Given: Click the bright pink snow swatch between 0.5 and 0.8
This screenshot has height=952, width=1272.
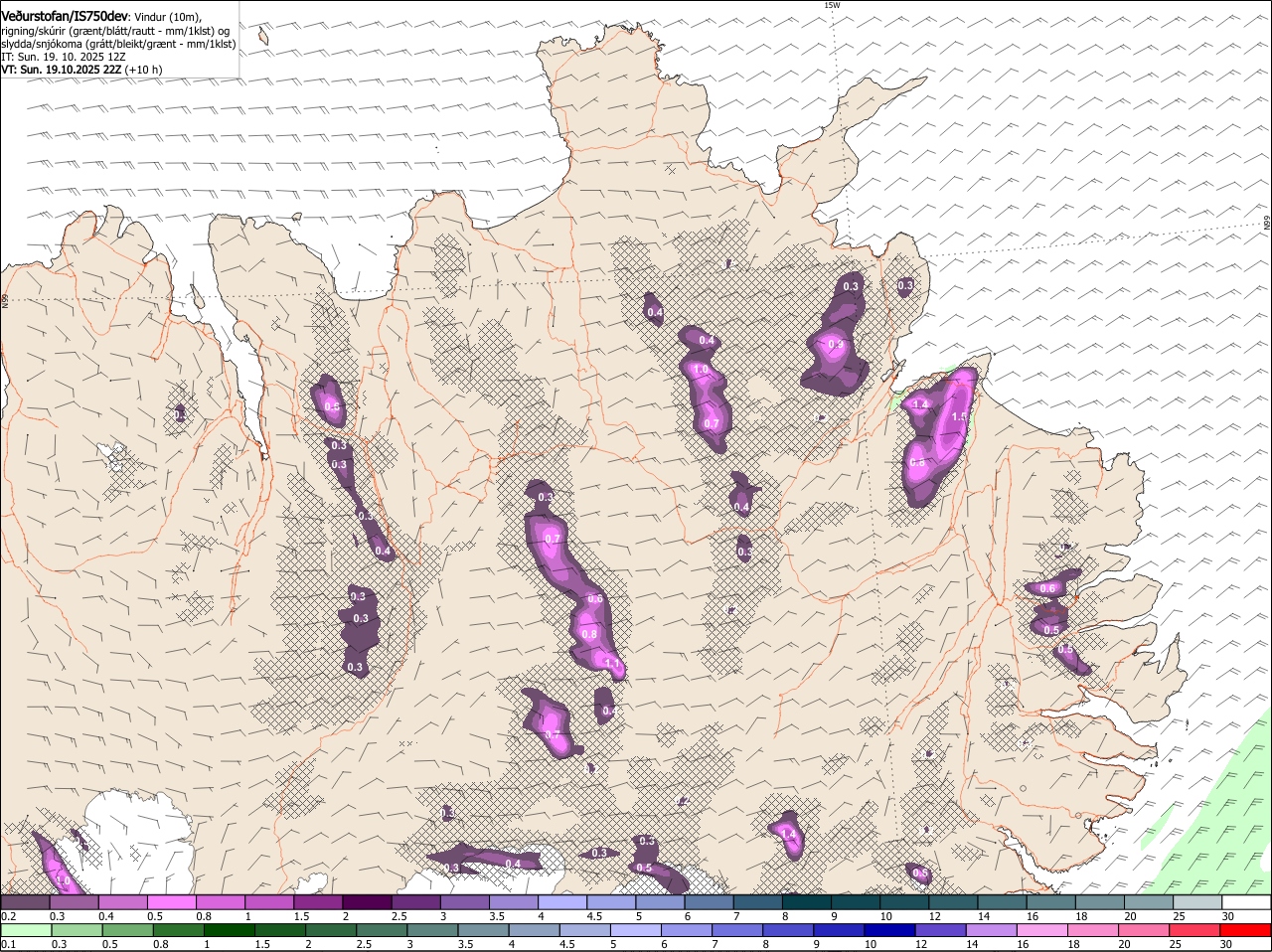Looking at the screenshot, I should 172,902.
